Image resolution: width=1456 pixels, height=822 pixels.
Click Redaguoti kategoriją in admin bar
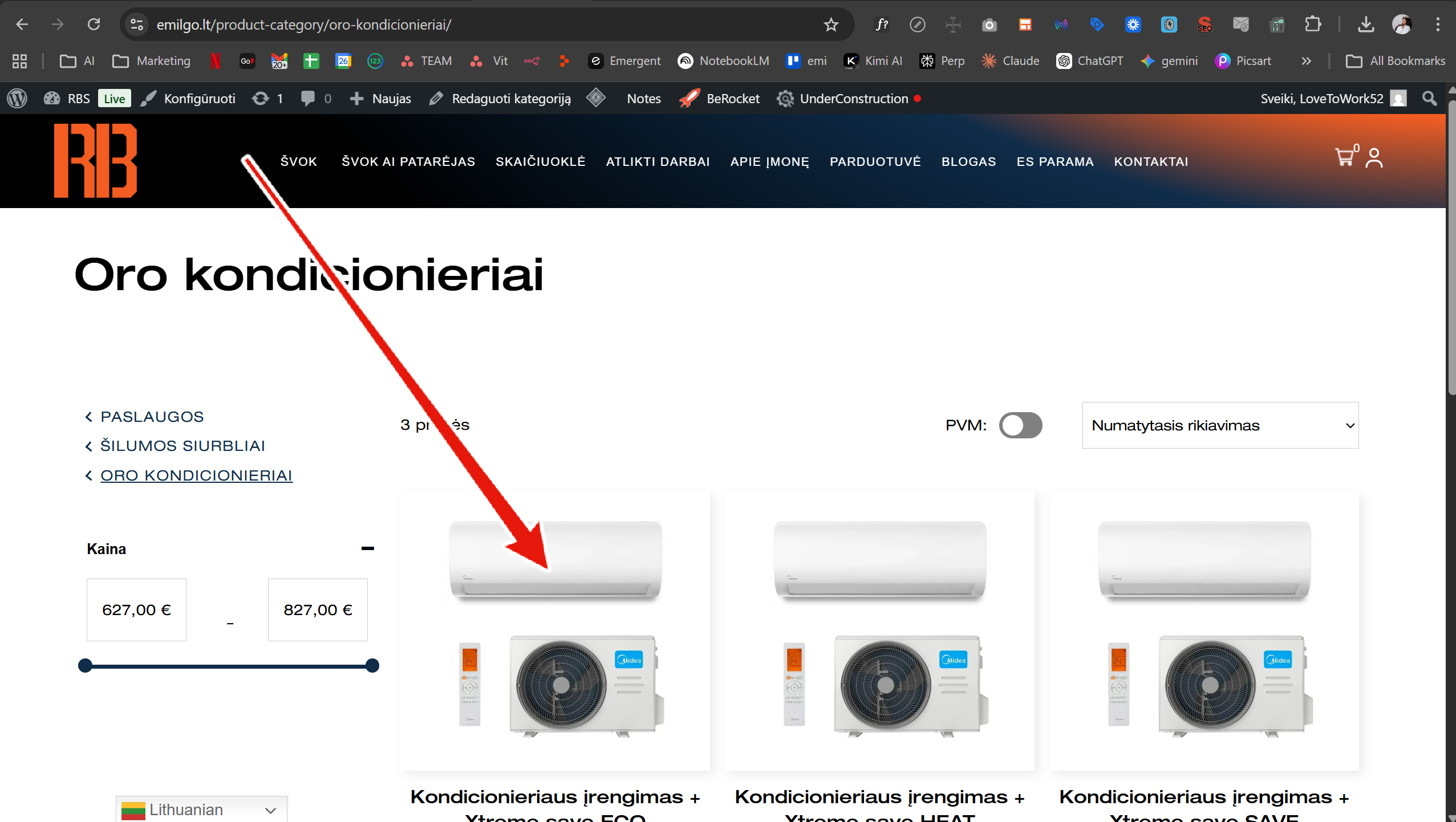510,99
